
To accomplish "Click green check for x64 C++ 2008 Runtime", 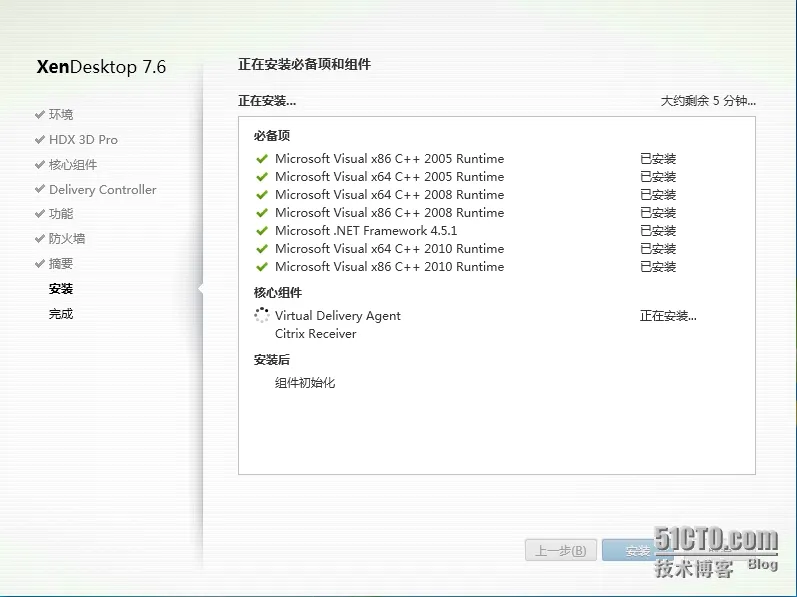I will pos(262,195).
